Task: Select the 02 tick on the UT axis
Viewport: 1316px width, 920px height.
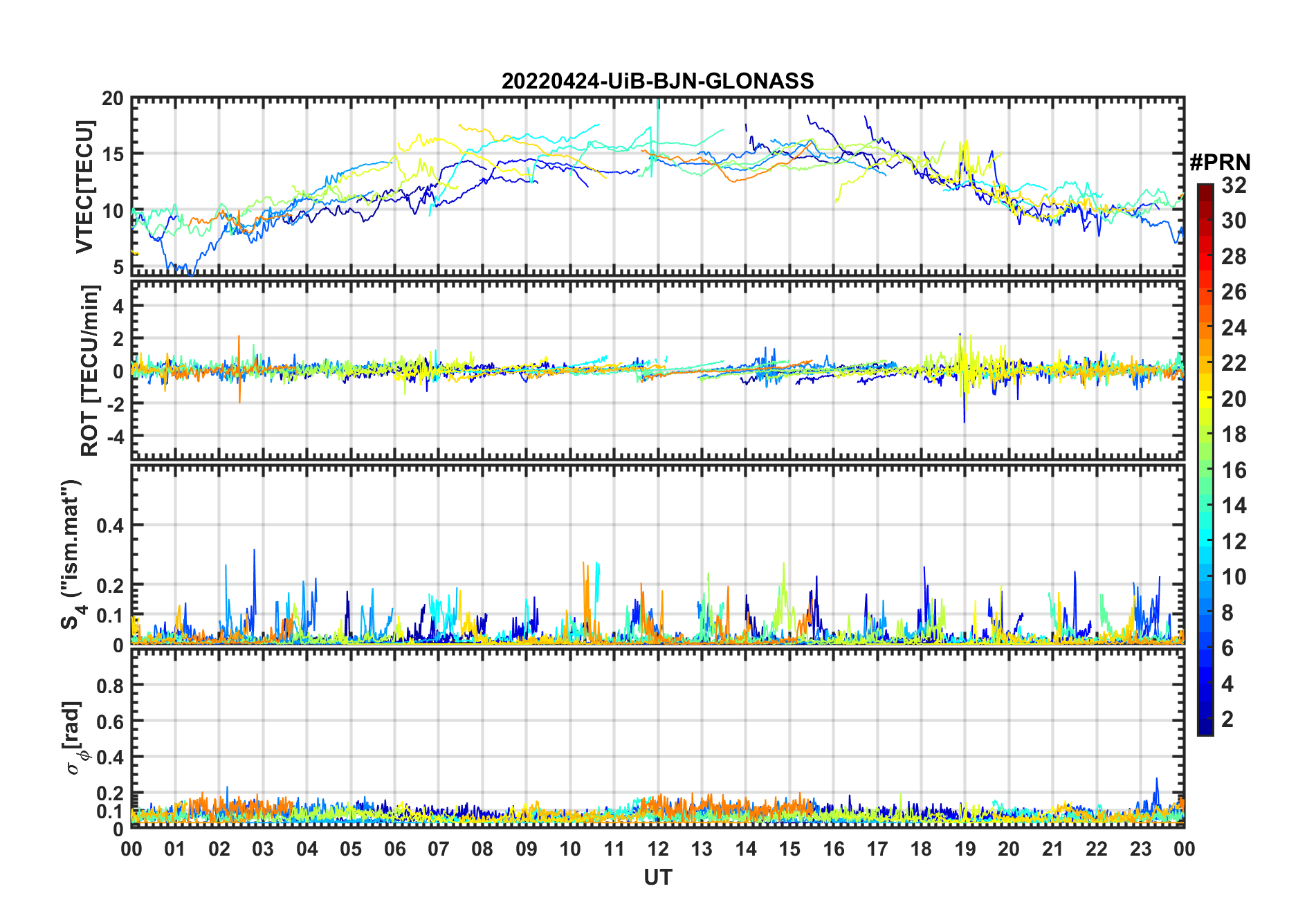Action: (219, 849)
